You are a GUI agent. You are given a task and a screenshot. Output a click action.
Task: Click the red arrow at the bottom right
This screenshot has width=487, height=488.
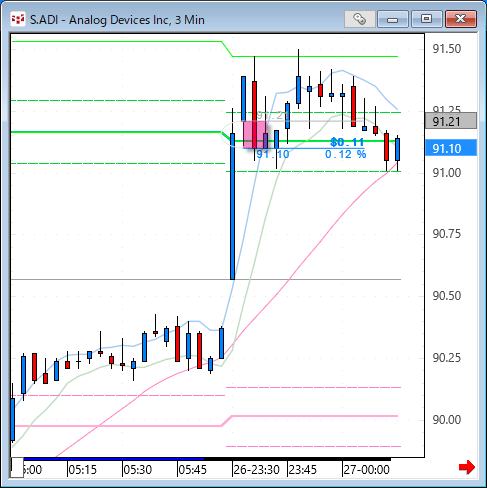click(467, 467)
